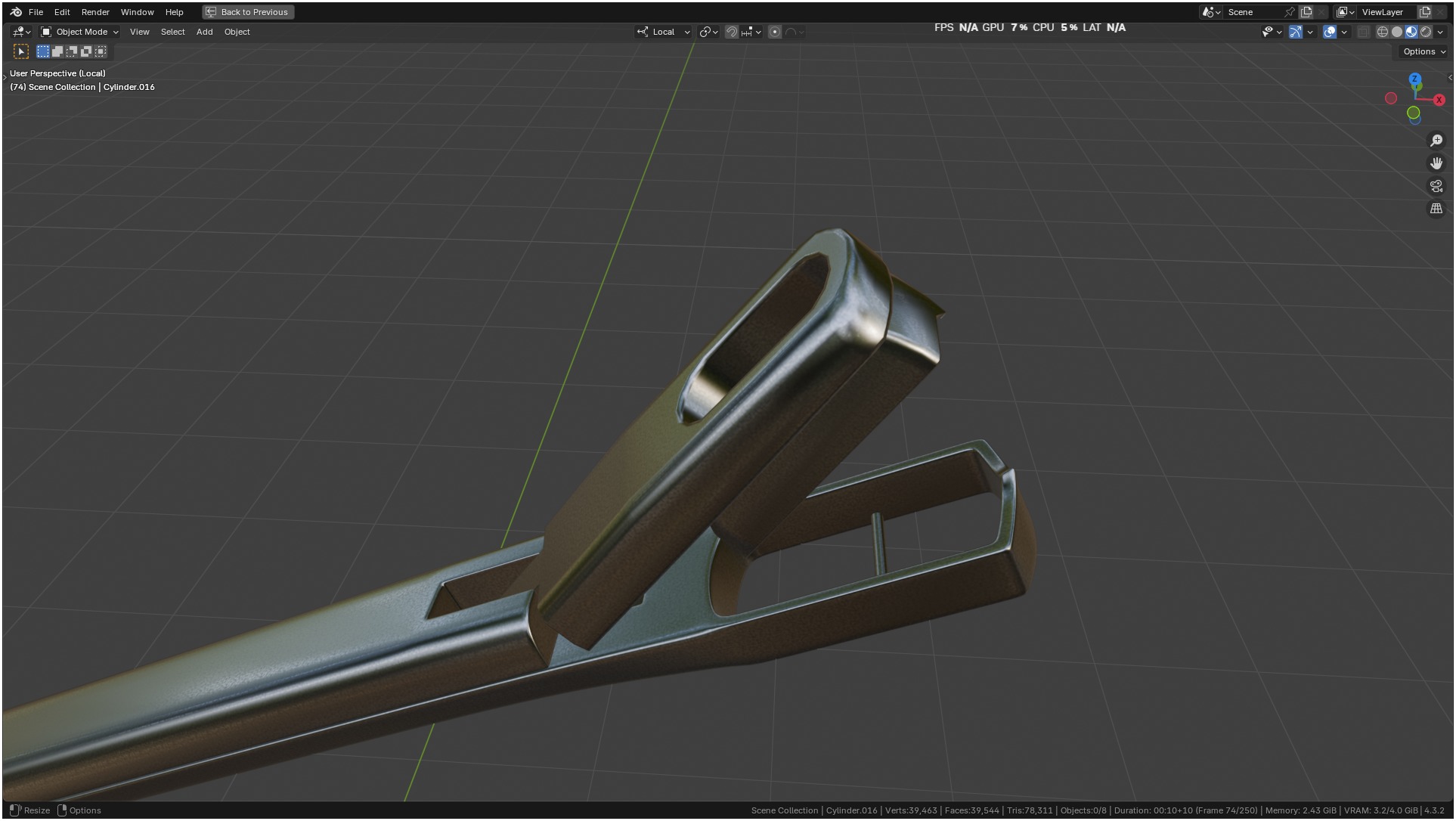Open the Render menu
This screenshot has width=1456, height=821.
tap(95, 12)
